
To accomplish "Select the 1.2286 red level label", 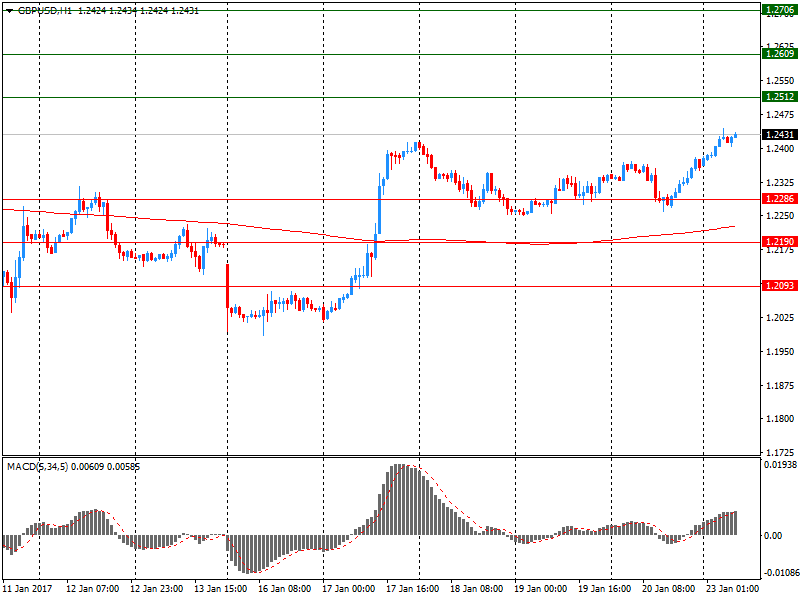I will pyautogui.click(x=780, y=198).
